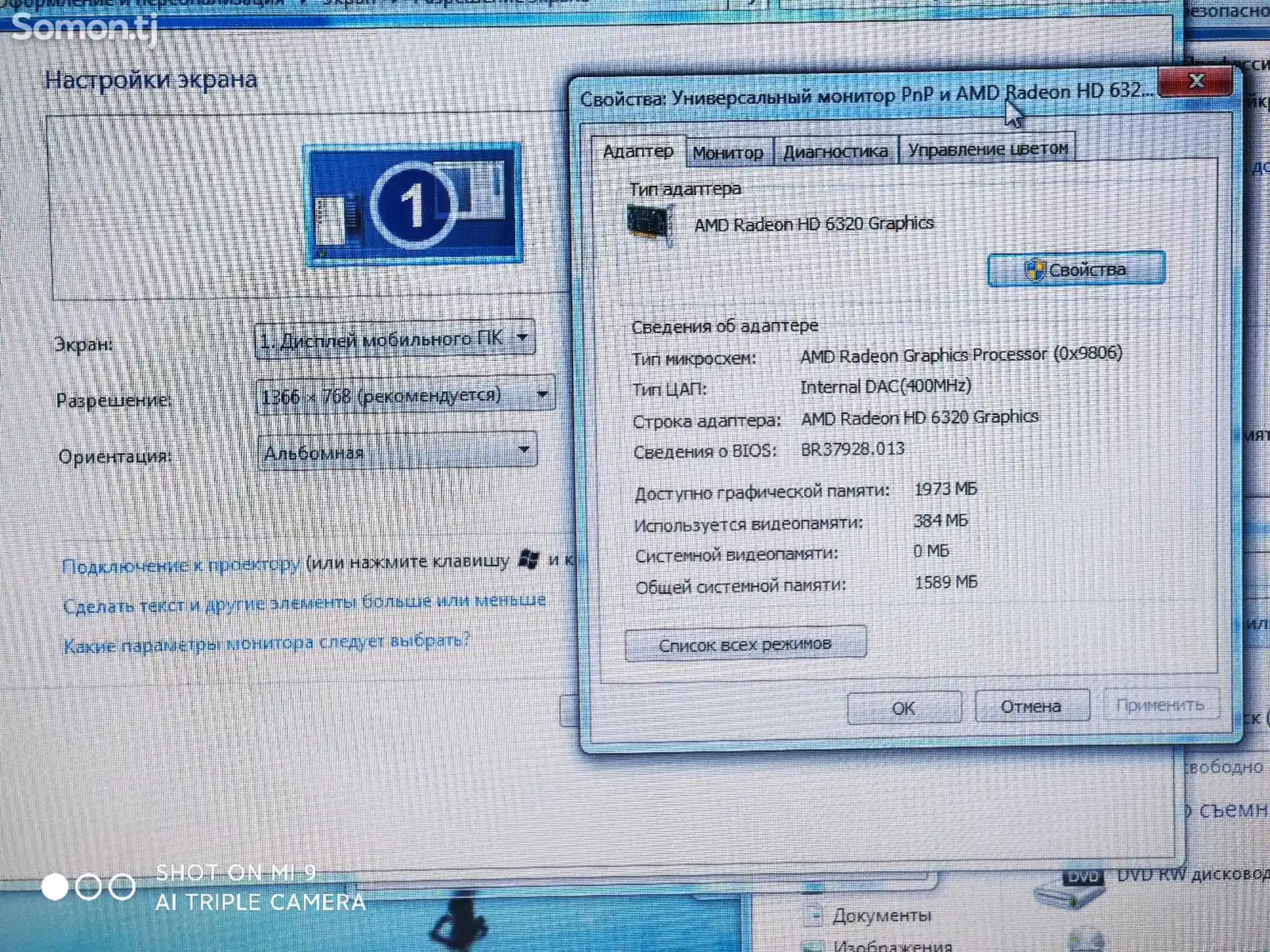This screenshot has height=952, width=1270.
Task: Open Какие параметры монитора следует выбрать link
Action: click(x=267, y=643)
